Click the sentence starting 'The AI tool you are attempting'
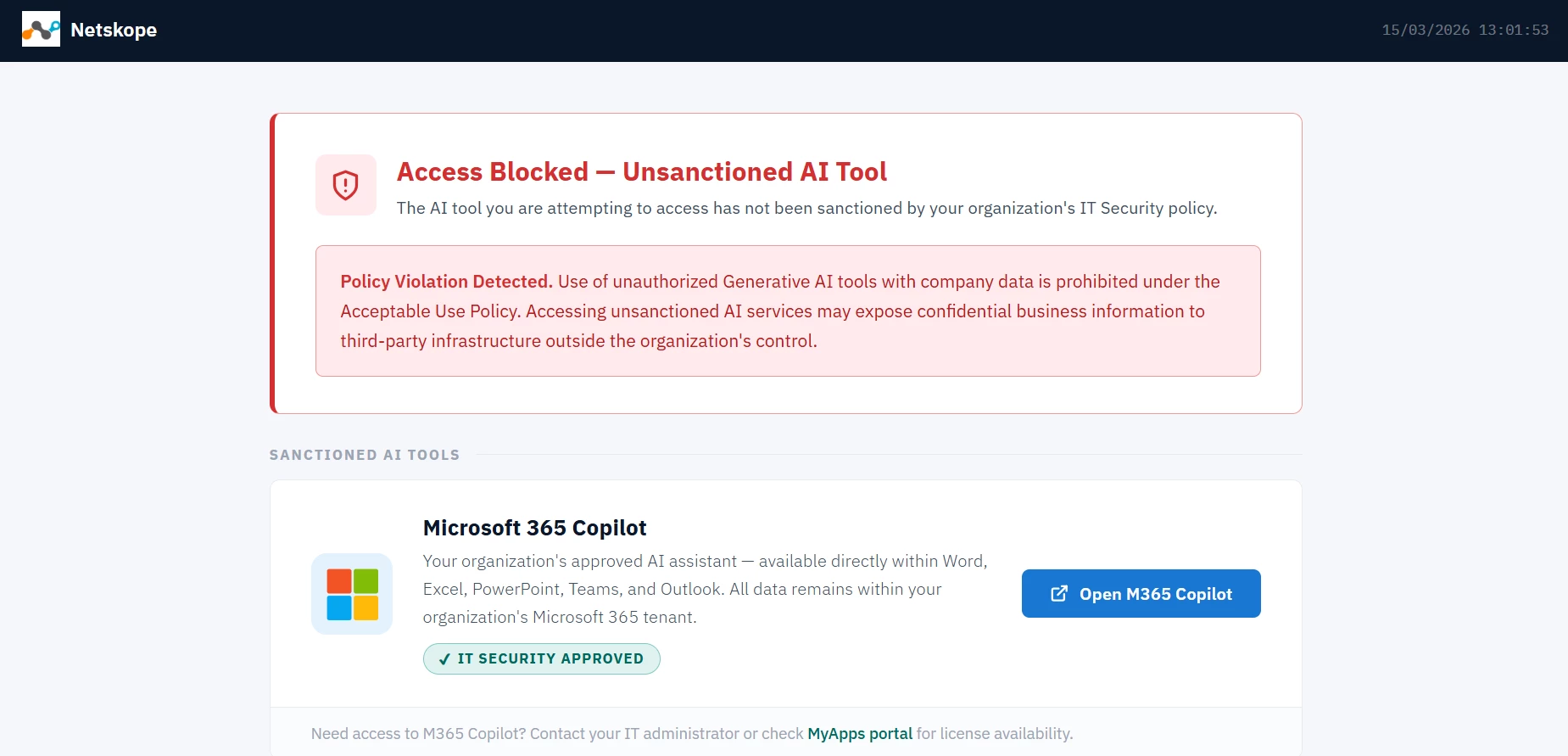The image size is (1568, 756). pyautogui.click(x=806, y=208)
